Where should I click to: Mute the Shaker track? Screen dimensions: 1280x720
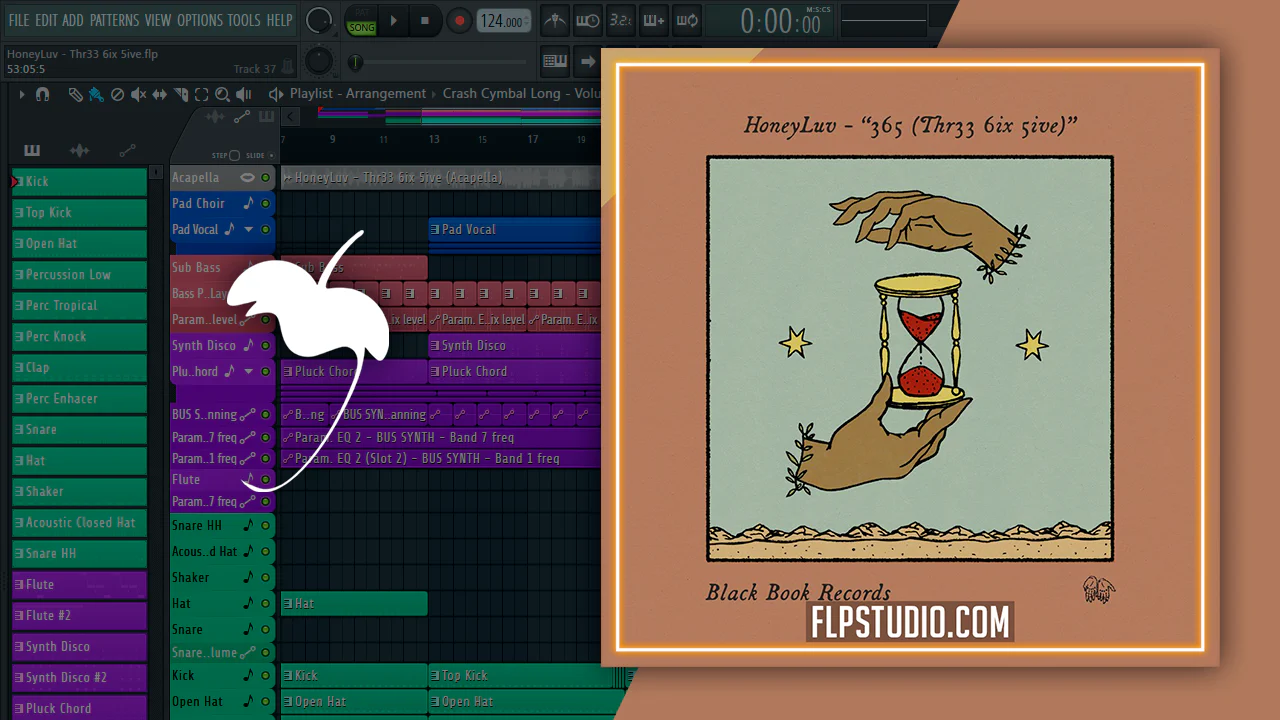[x=266, y=578]
